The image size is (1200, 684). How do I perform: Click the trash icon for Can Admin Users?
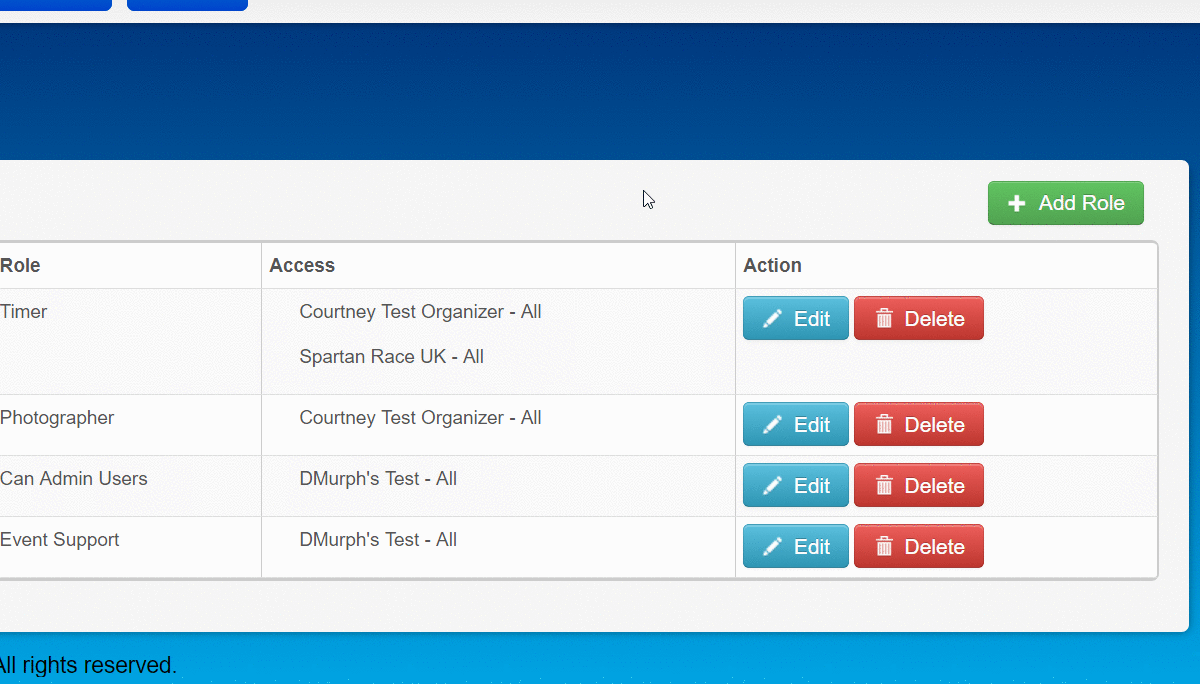[x=884, y=486]
